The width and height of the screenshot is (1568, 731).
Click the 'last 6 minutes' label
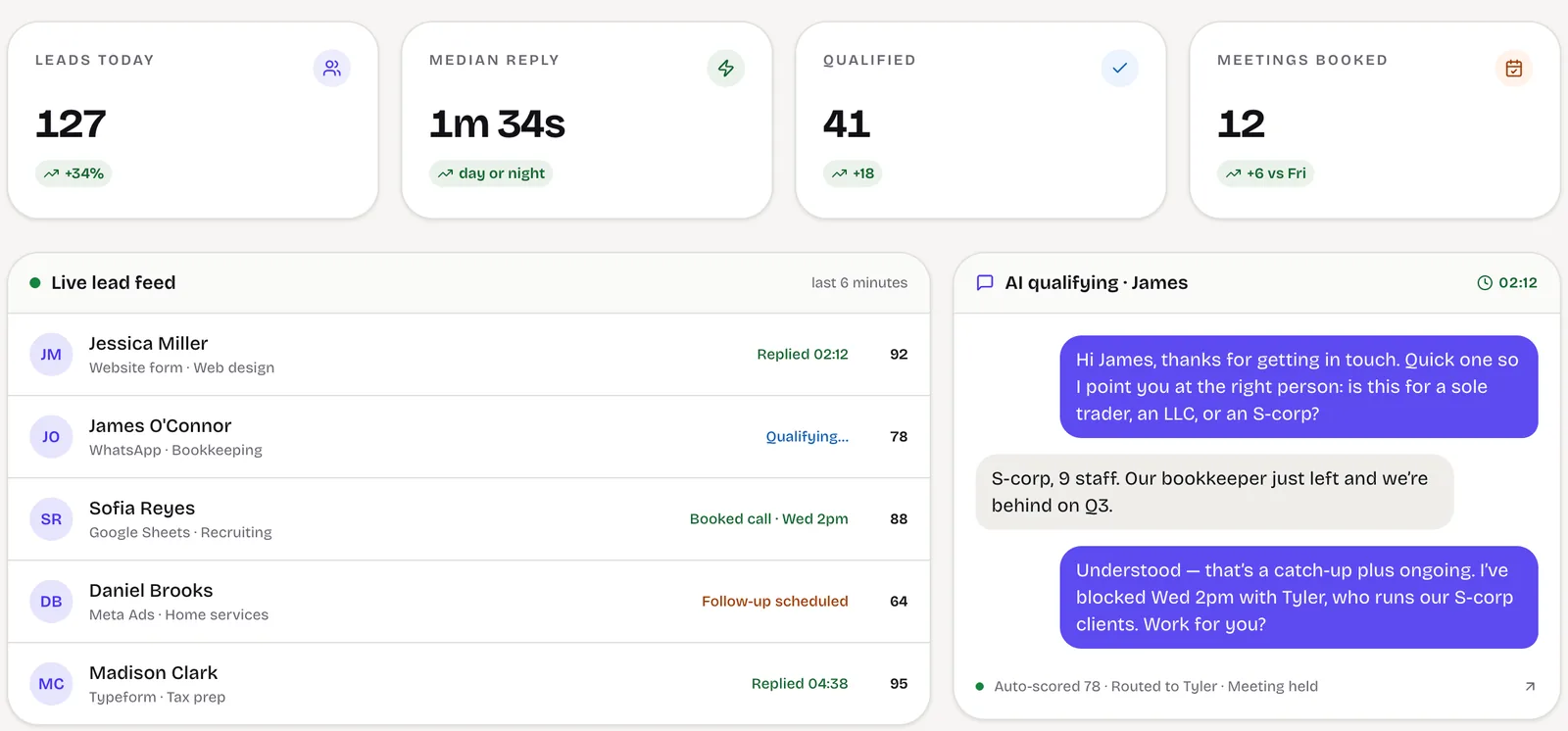coord(859,283)
